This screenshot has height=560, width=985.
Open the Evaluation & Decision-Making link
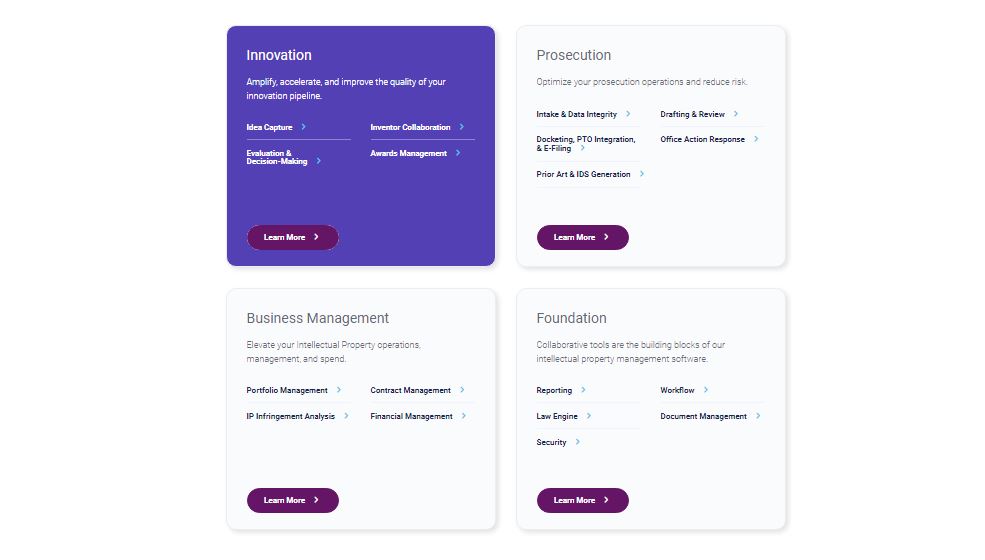pos(277,157)
